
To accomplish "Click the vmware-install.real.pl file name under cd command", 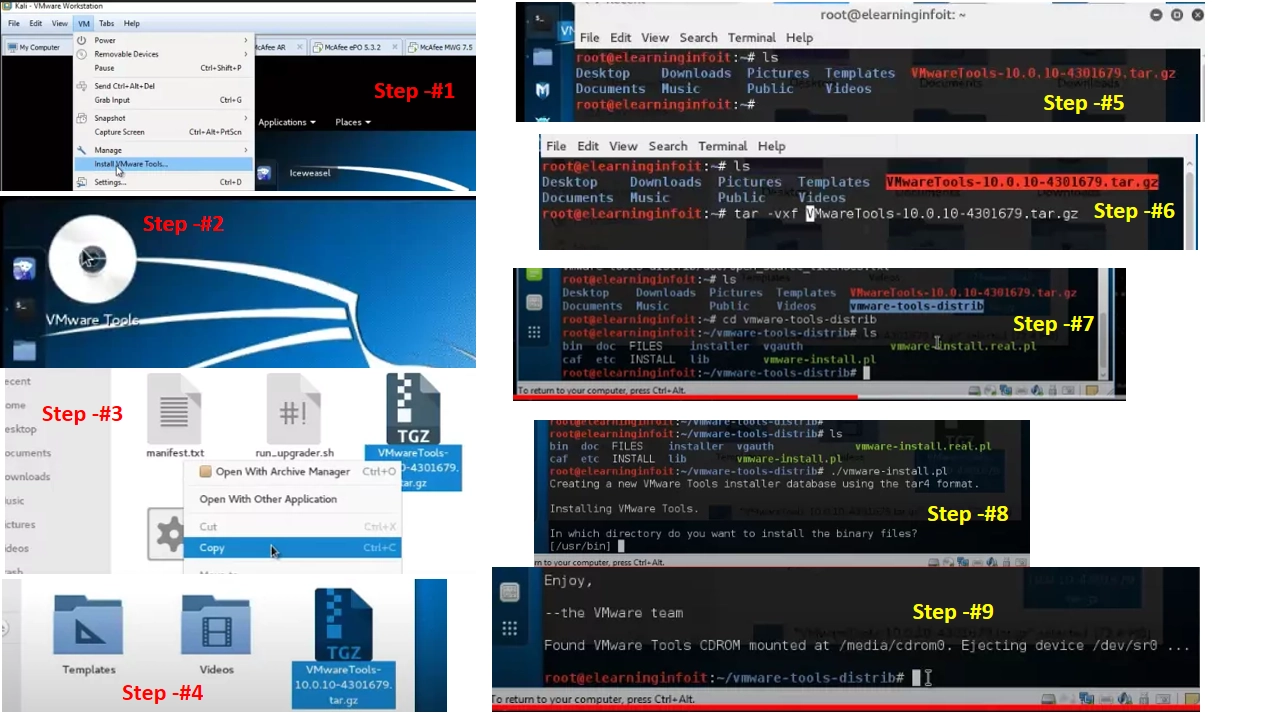I will [962, 346].
